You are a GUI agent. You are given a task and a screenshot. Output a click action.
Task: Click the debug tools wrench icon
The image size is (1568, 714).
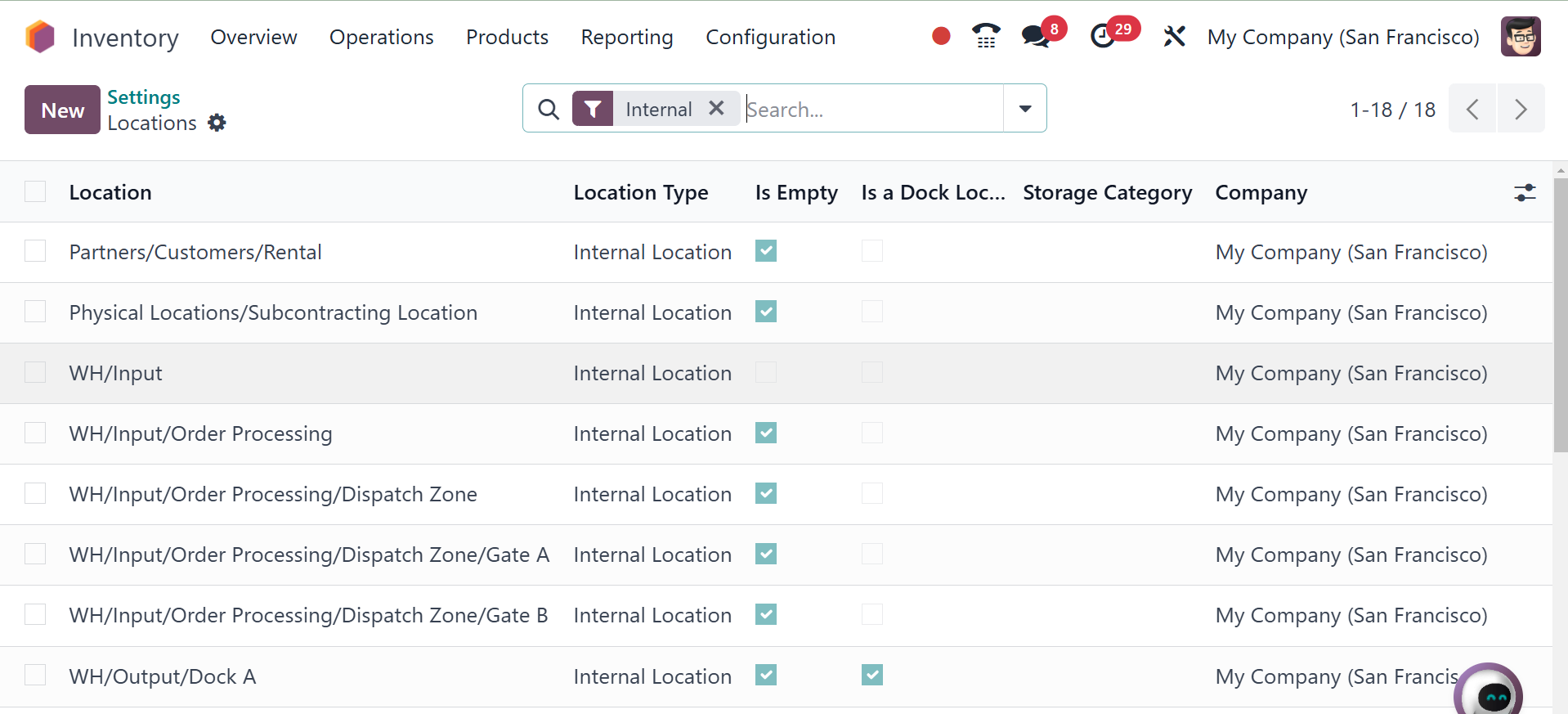(x=1174, y=37)
